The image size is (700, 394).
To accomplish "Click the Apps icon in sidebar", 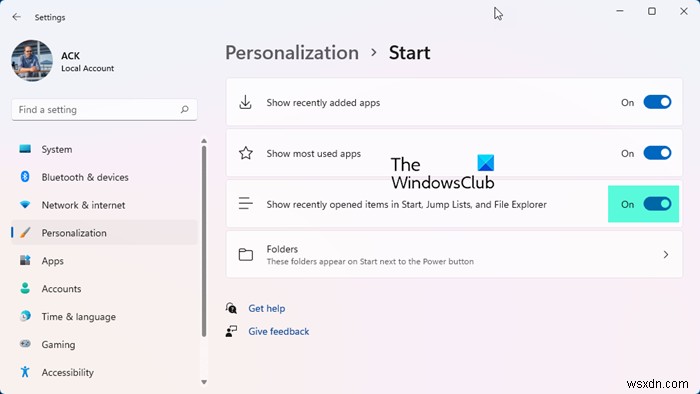I will [x=25, y=260].
